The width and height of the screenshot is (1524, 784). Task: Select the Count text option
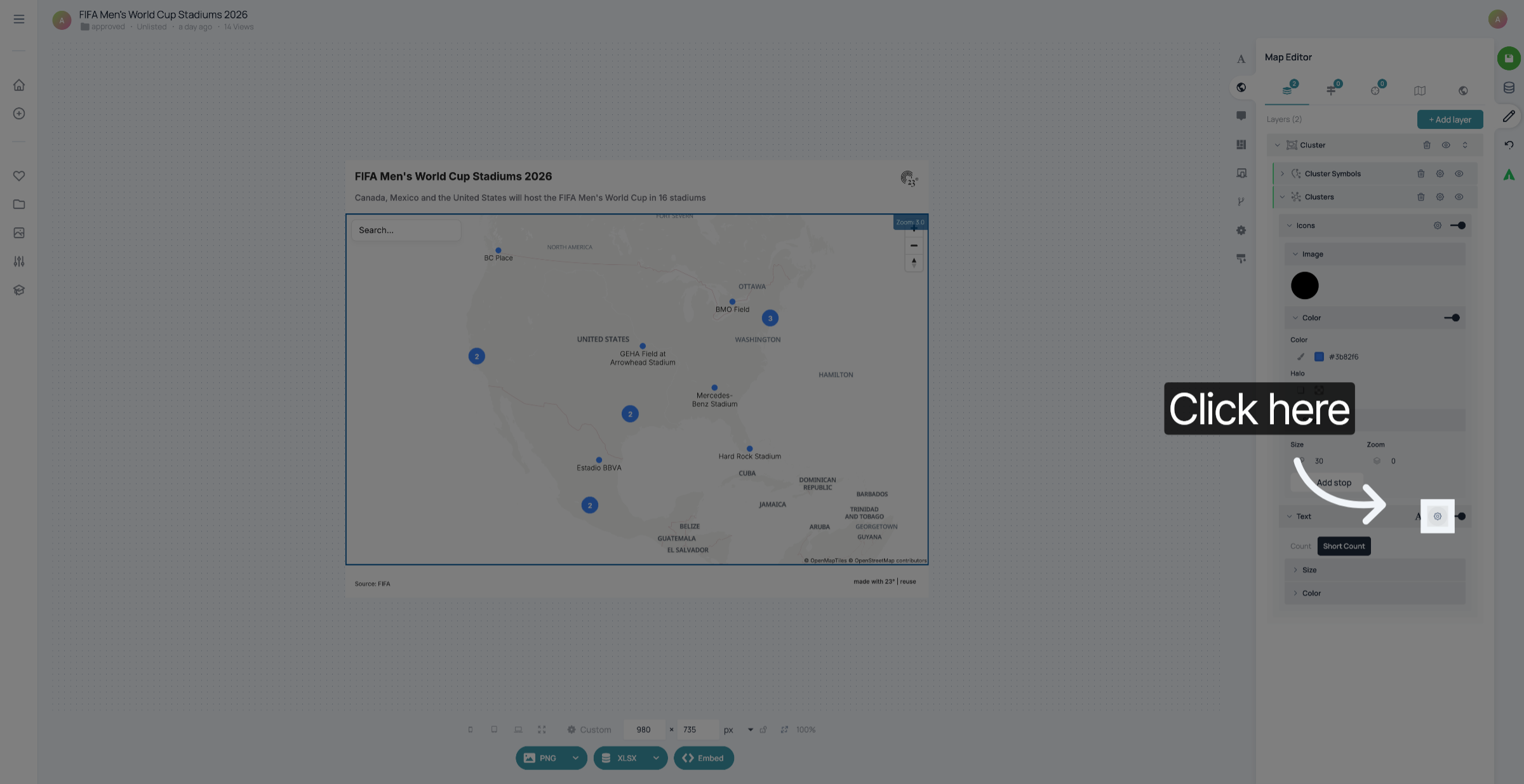[x=1300, y=547]
